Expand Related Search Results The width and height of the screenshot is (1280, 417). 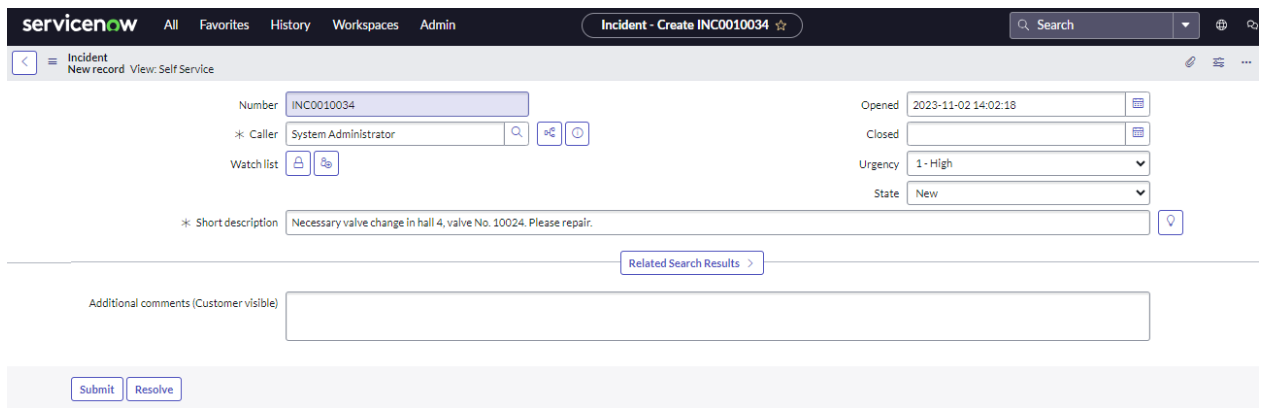click(691, 264)
